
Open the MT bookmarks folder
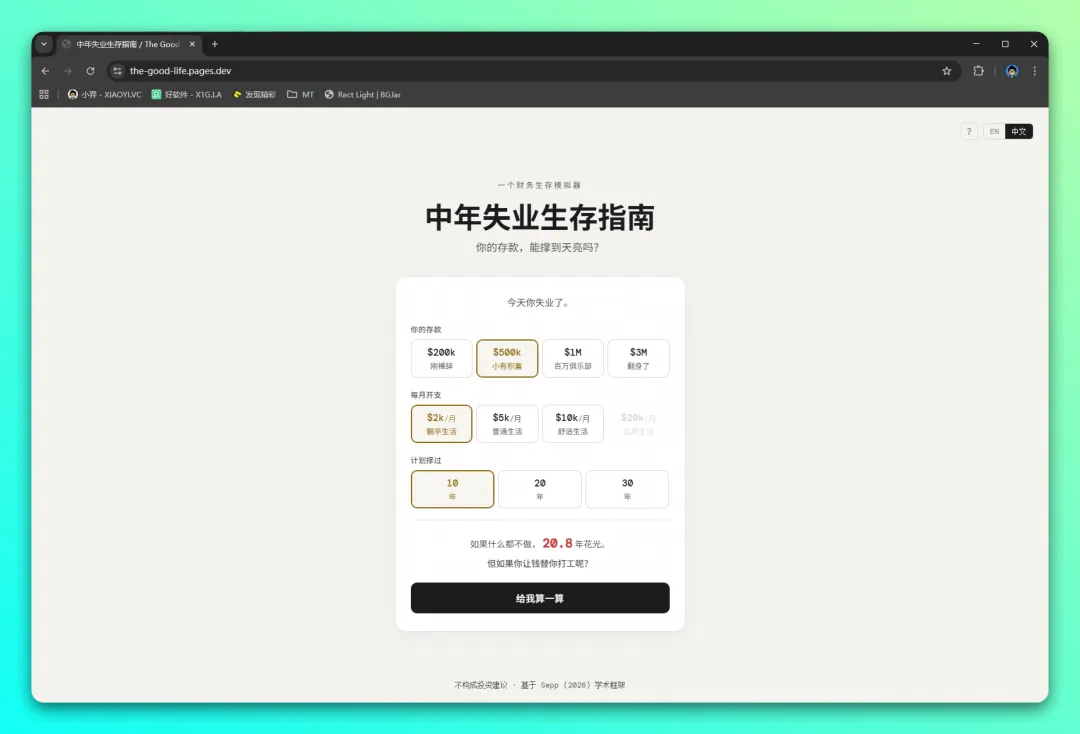300,94
